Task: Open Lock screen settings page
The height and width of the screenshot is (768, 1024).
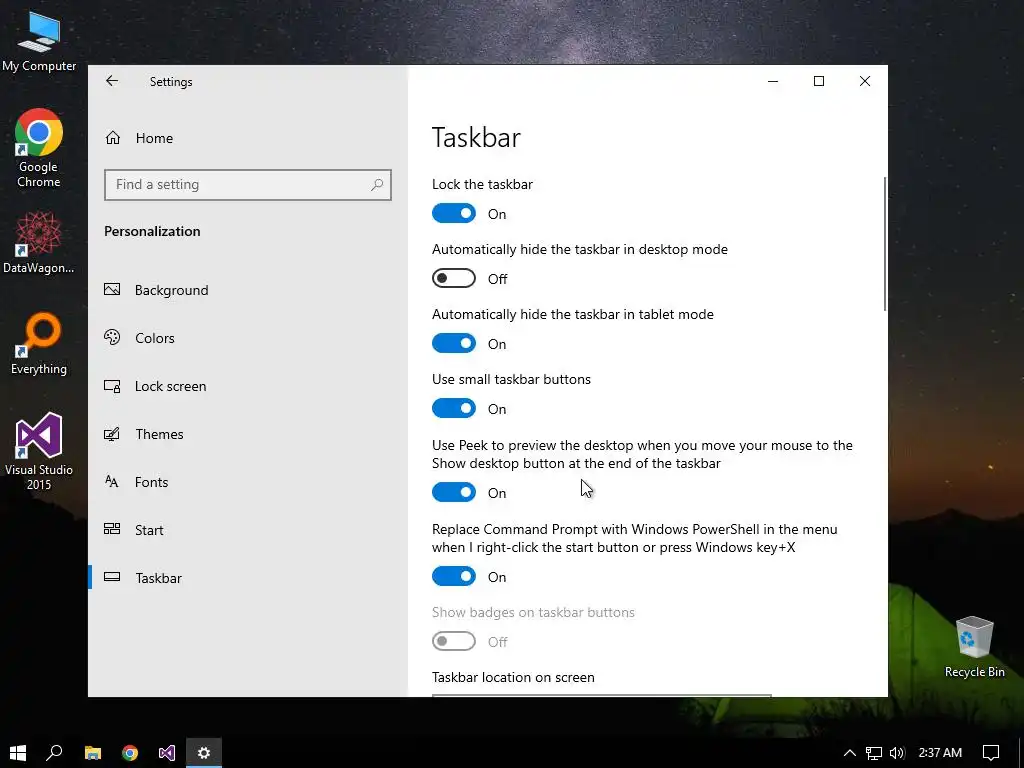Action: click(248, 386)
